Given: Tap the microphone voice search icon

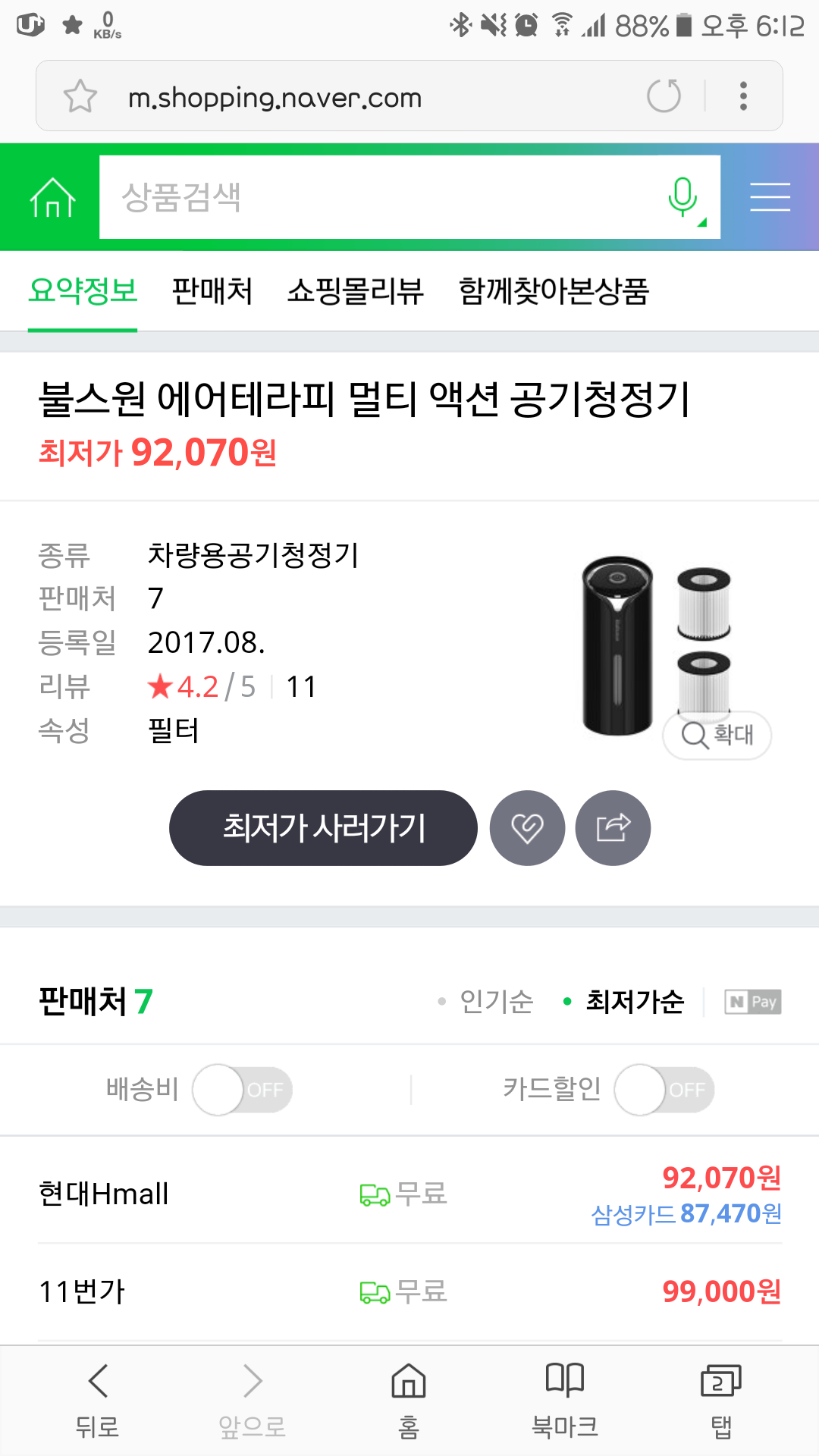Looking at the screenshot, I should [682, 197].
